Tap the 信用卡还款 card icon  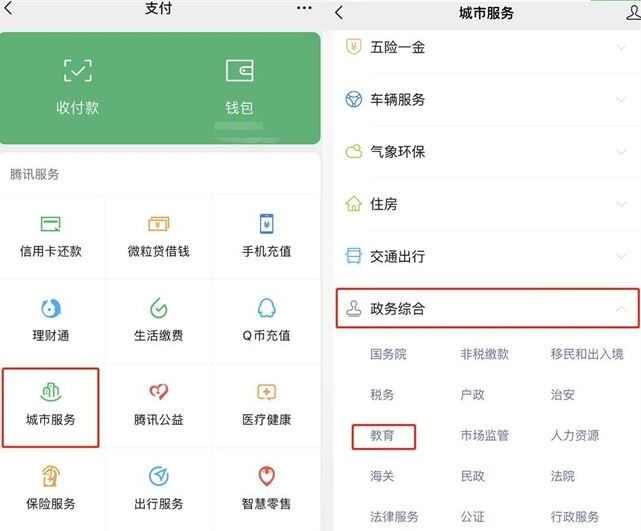tap(51, 224)
